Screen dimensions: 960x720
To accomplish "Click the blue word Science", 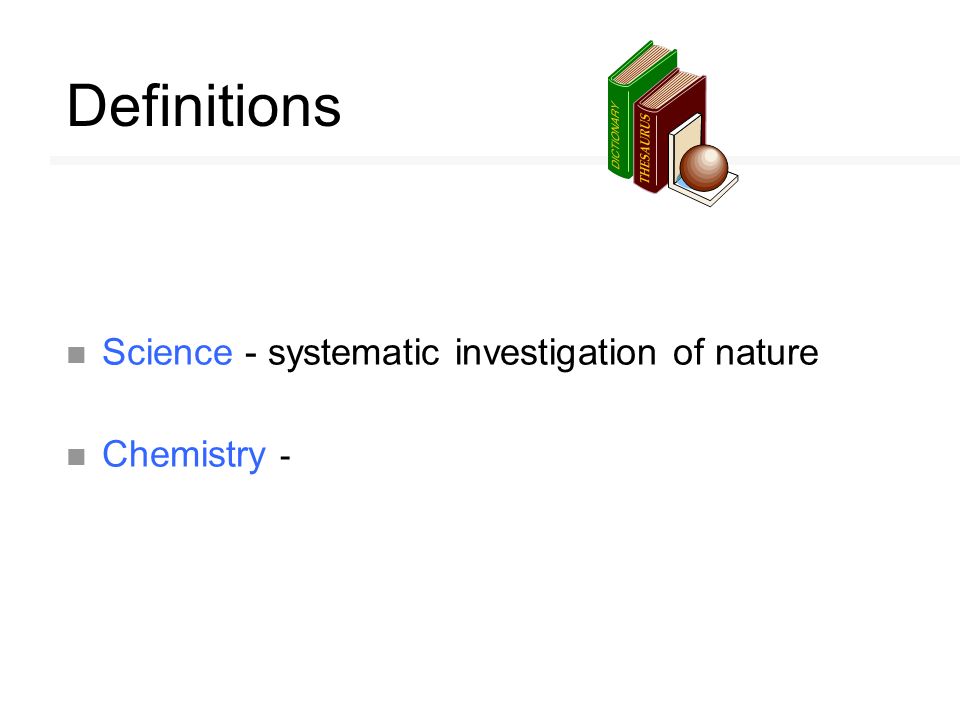I will coord(167,353).
